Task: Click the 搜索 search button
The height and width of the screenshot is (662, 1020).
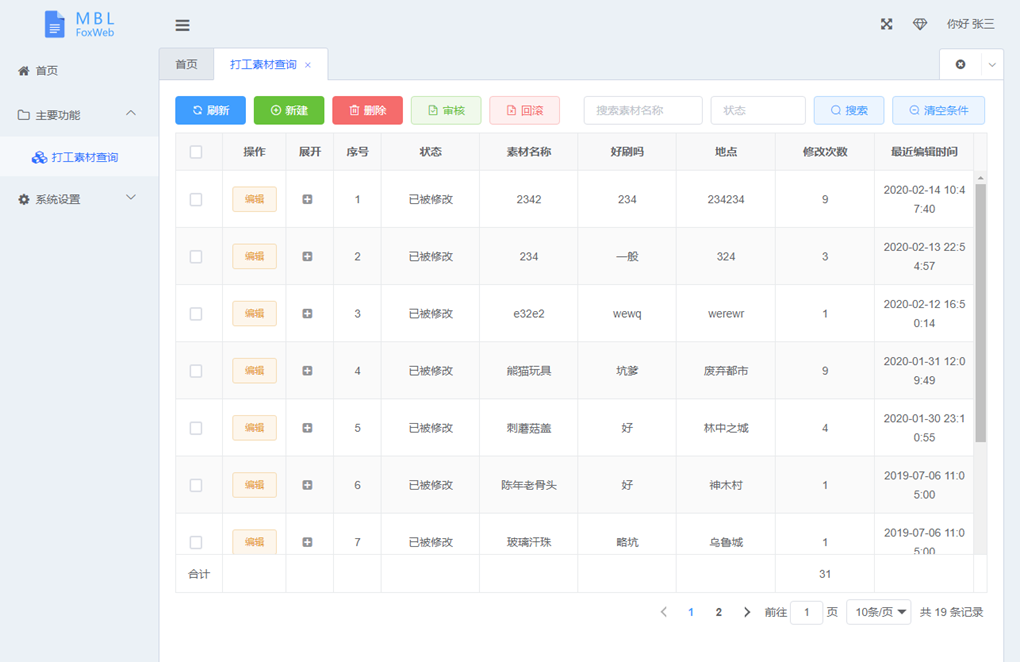Action: [x=849, y=111]
